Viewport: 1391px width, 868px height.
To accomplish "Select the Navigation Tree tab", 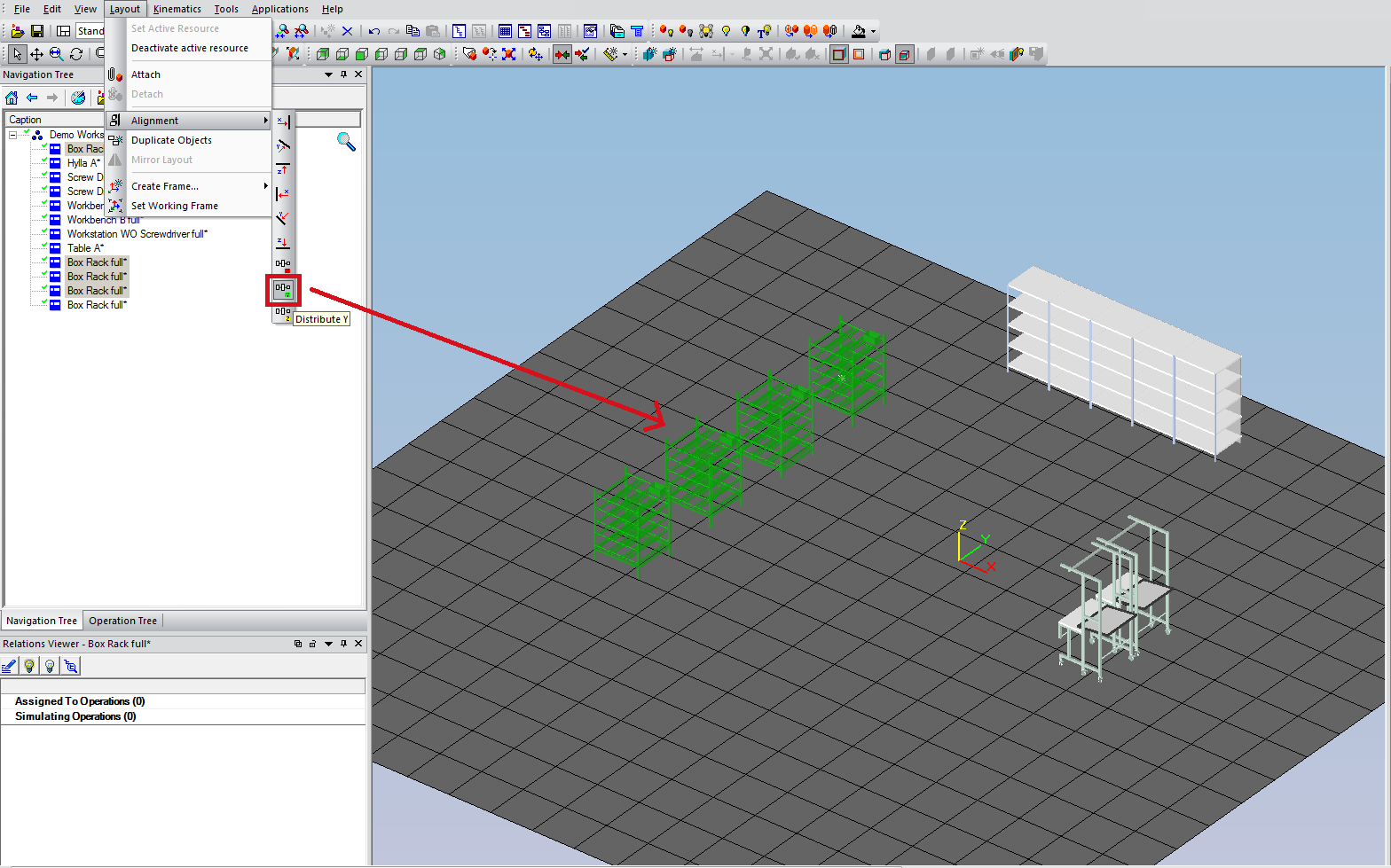I will (x=42, y=621).
